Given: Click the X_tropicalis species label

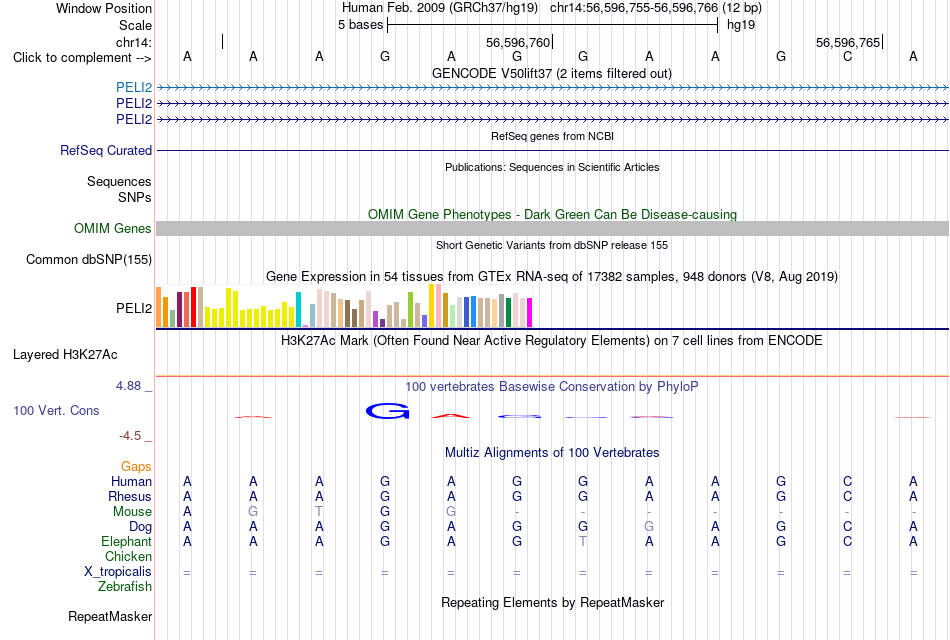Looking at the screenshot, I should click(118, 572).
